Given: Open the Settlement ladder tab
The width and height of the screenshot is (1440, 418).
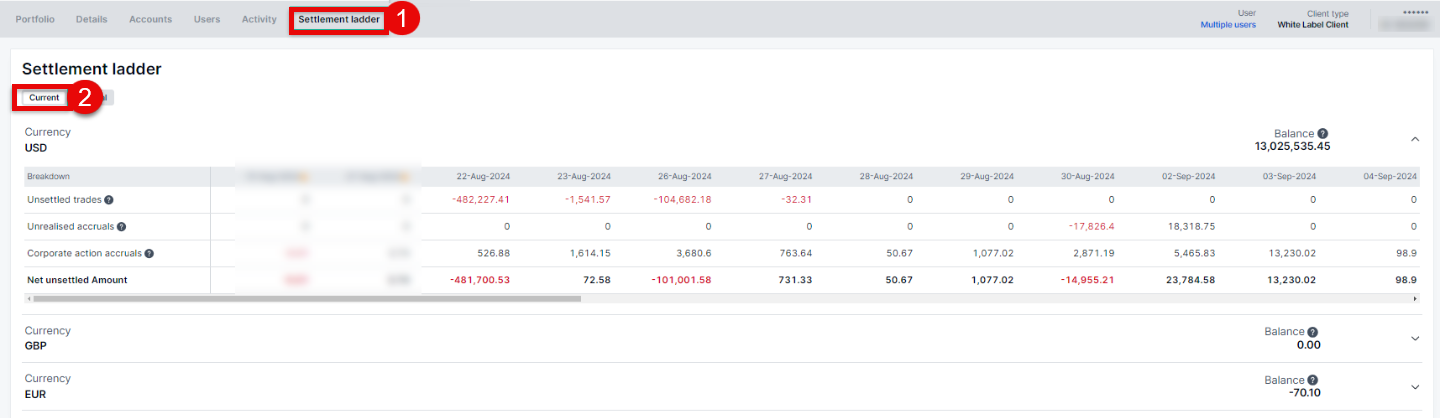Looking at the screenshot, I should click(339, 19).
